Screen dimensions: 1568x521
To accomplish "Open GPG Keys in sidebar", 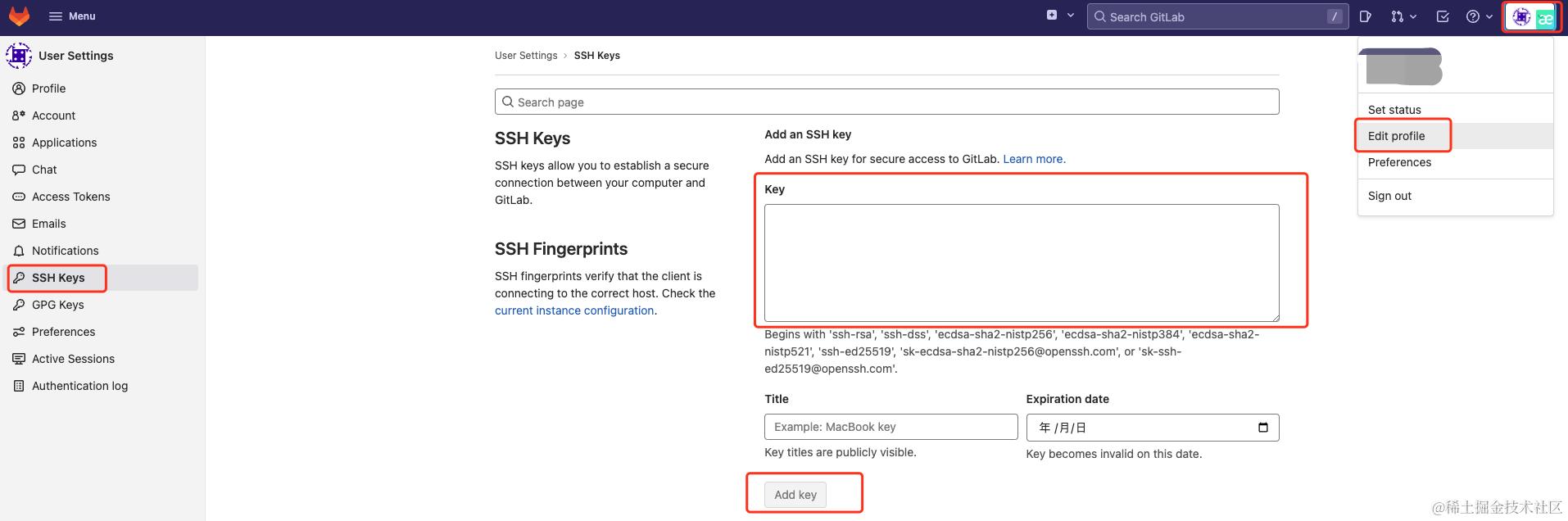I will tap(57, 305).
